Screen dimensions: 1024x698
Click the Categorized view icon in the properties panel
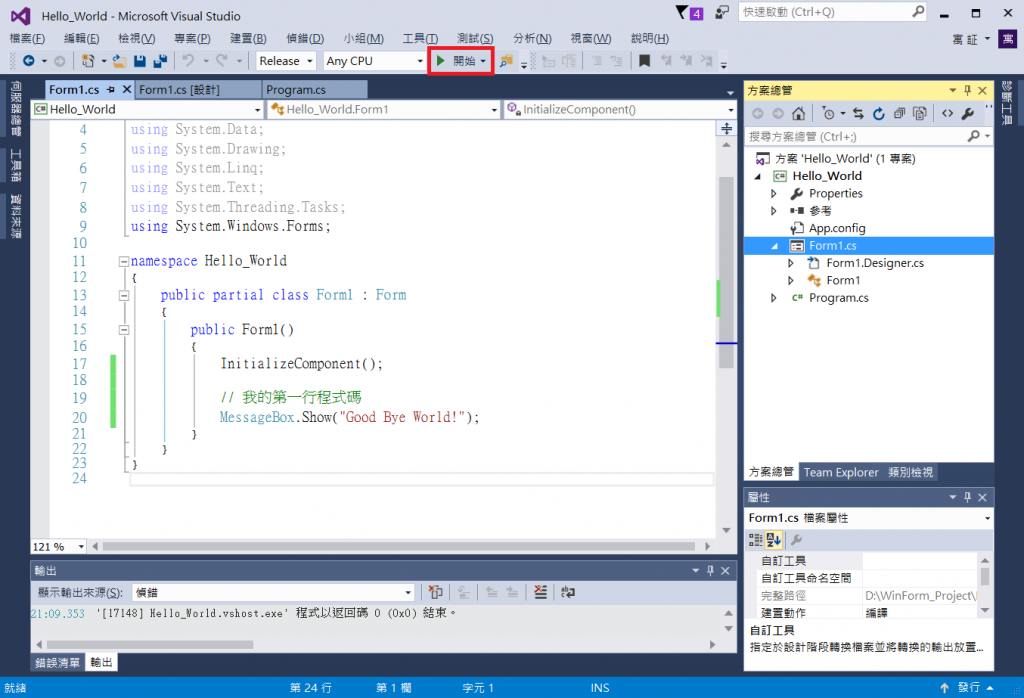pos(756,539)
